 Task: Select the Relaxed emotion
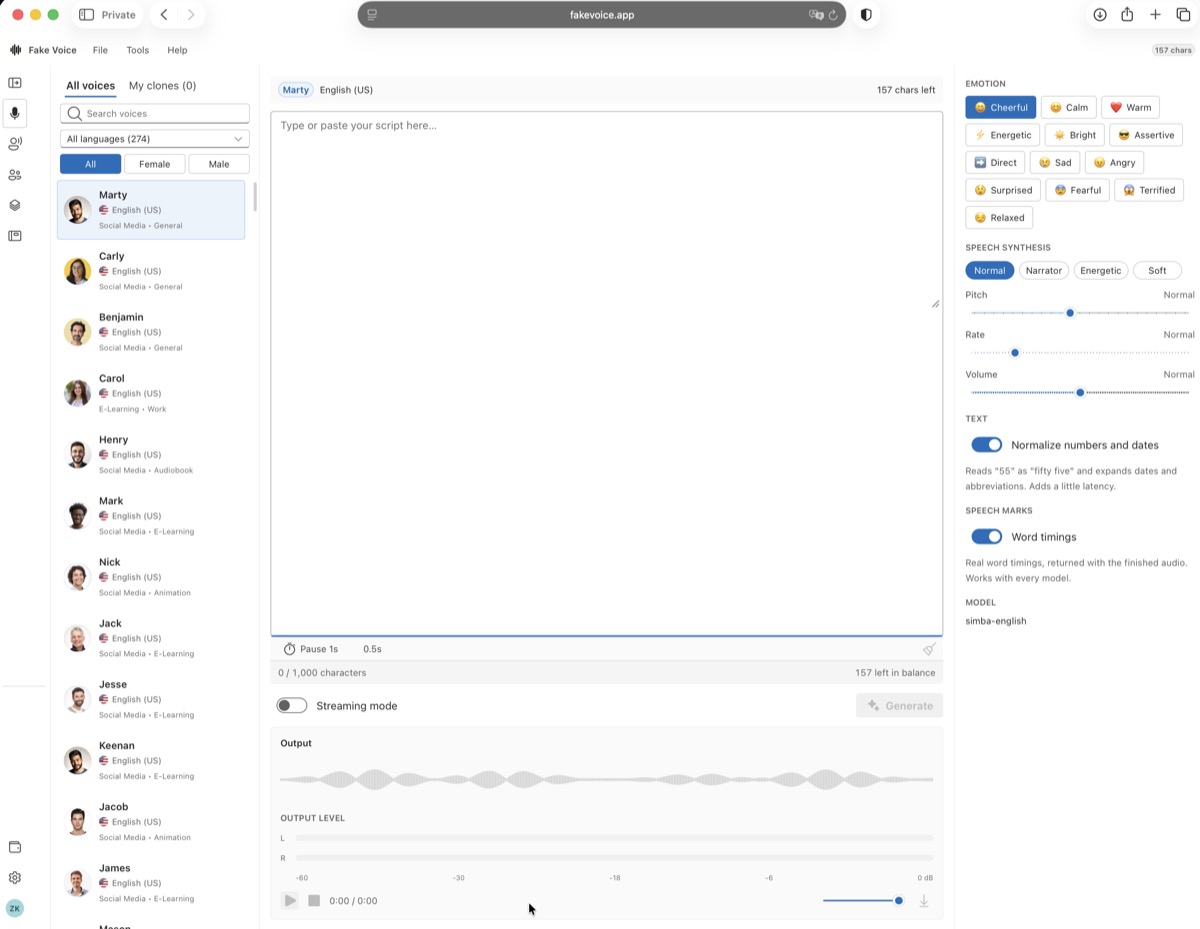tap(999, 217)
